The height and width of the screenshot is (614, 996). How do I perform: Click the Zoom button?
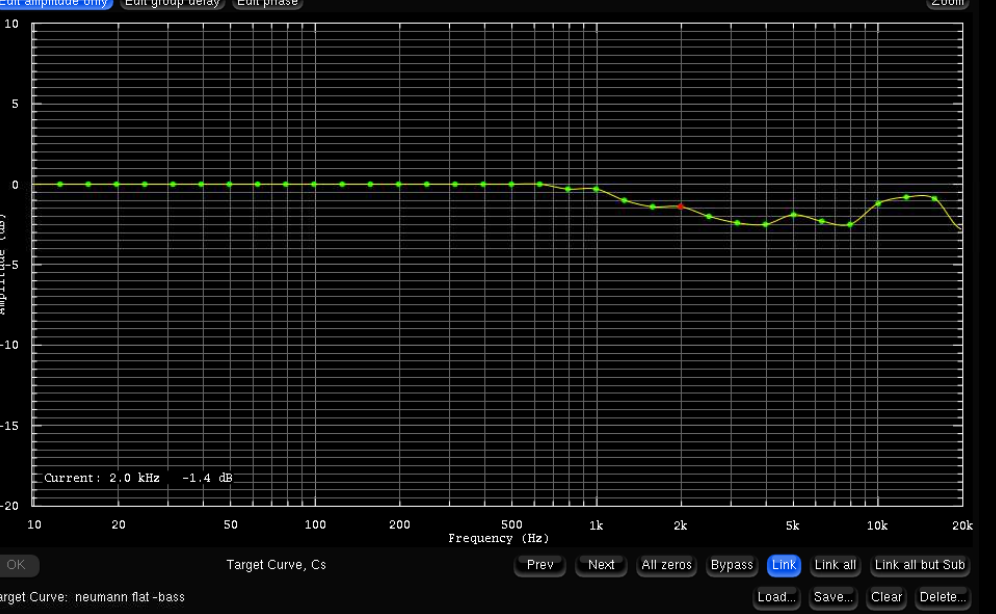(947, 3)
